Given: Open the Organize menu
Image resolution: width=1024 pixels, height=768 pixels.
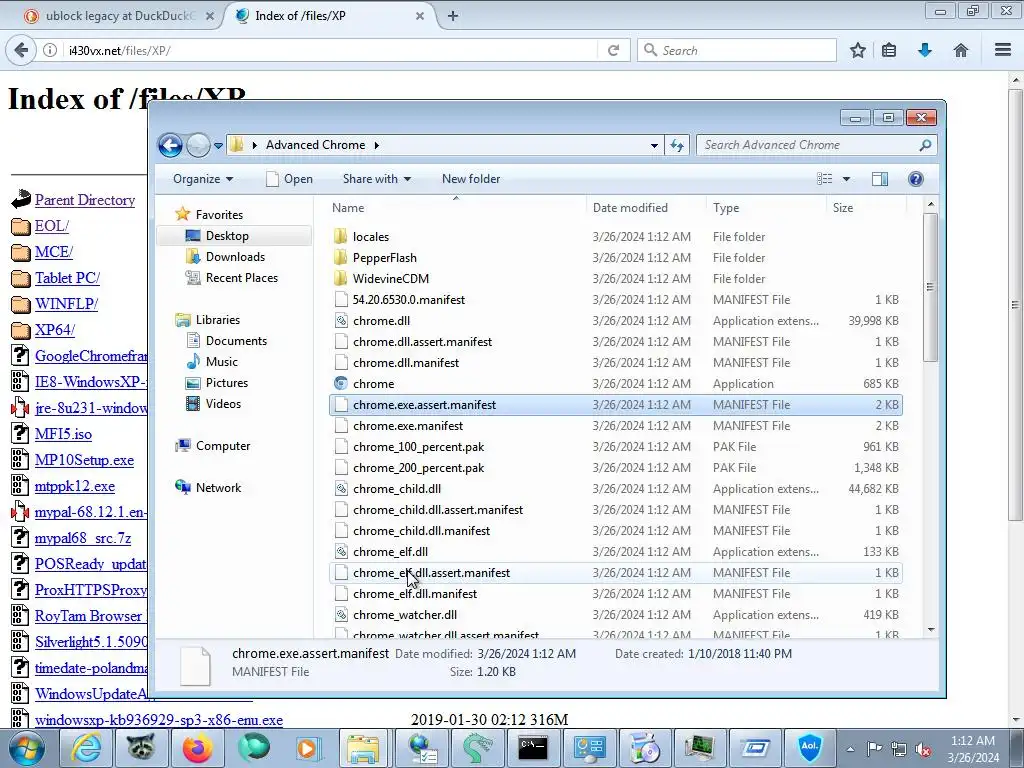Looking at the screenshot, I should [202, 179].
